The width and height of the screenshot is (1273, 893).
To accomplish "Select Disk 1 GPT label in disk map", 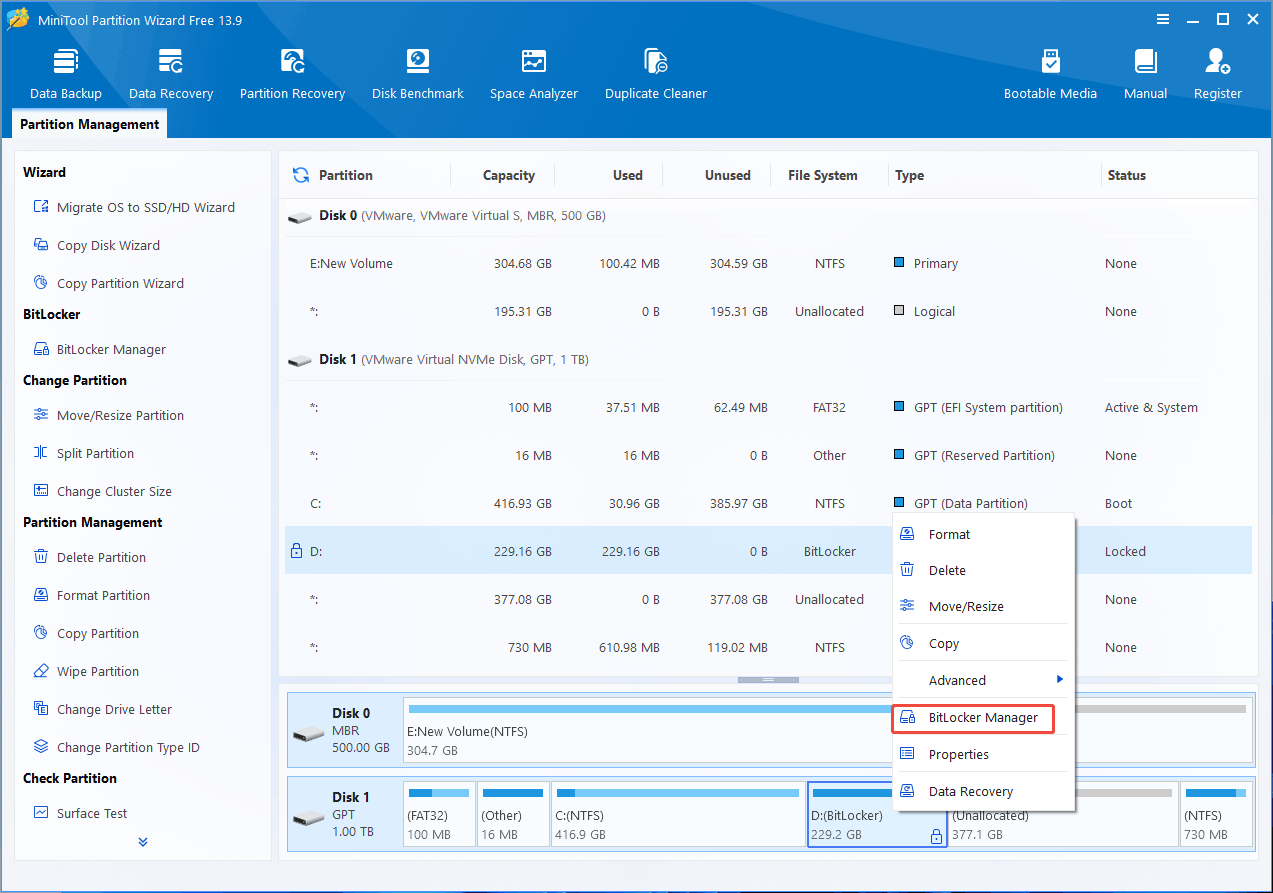I will coord(344,814).
